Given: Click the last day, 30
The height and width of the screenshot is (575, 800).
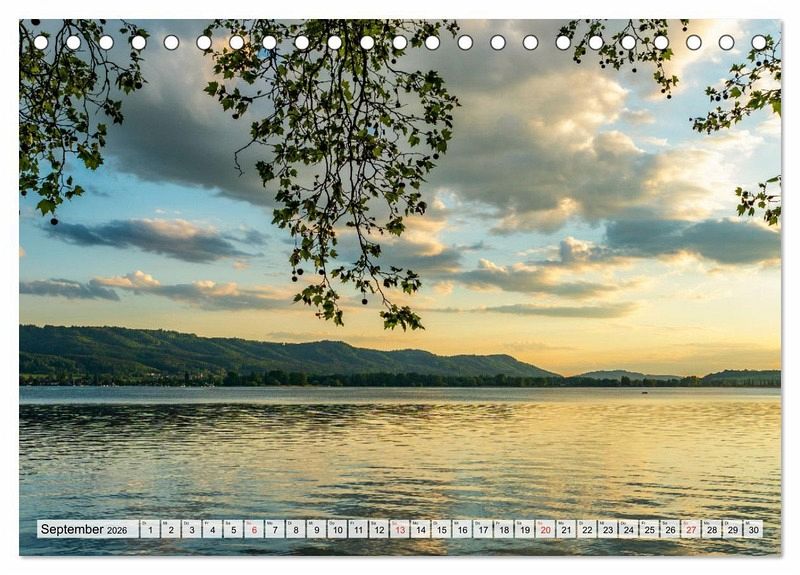Looking at the screenshot, I should pos(752,529).
